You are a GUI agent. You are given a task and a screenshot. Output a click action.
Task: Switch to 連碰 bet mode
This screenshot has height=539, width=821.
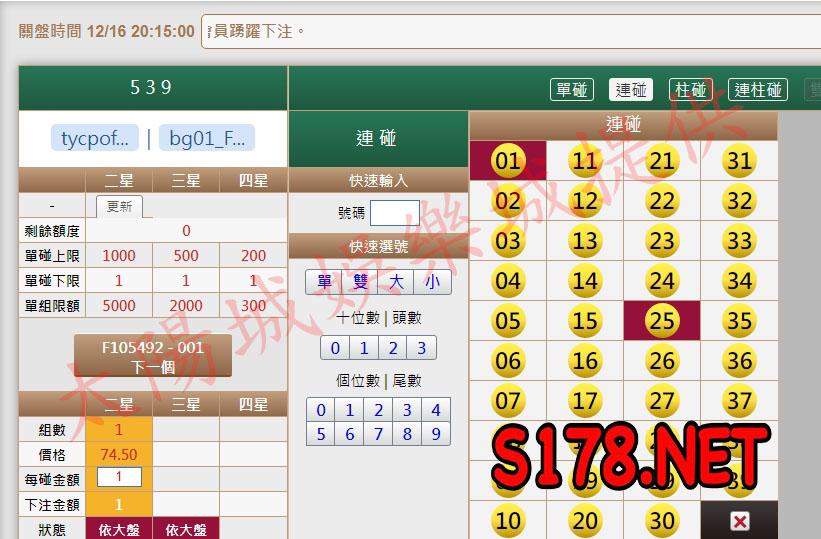point(631,90)
